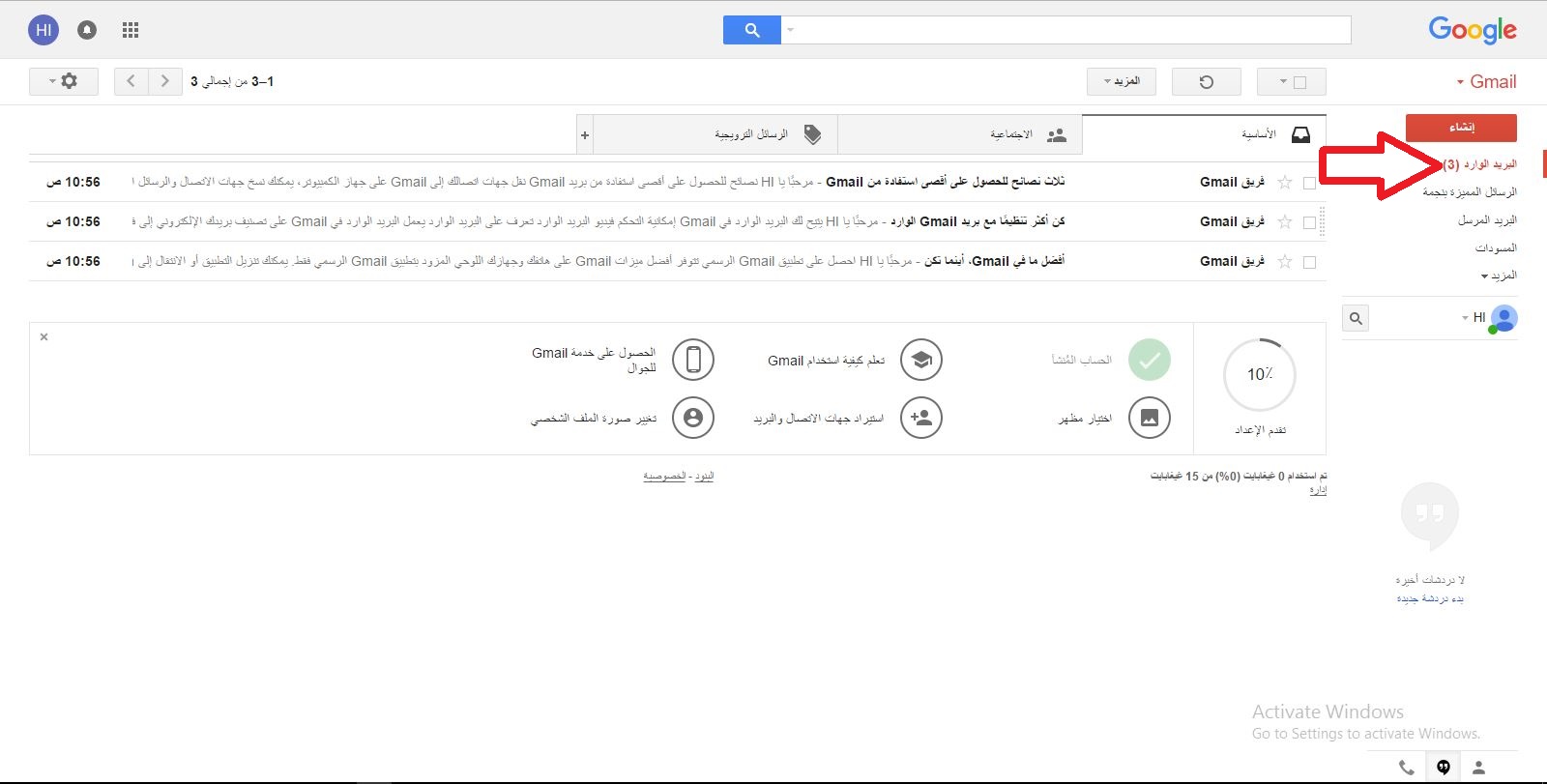Add a new inbox tab with plus icon
The height and width of the screenshot is (784, 1547).
tap(585, 135)
